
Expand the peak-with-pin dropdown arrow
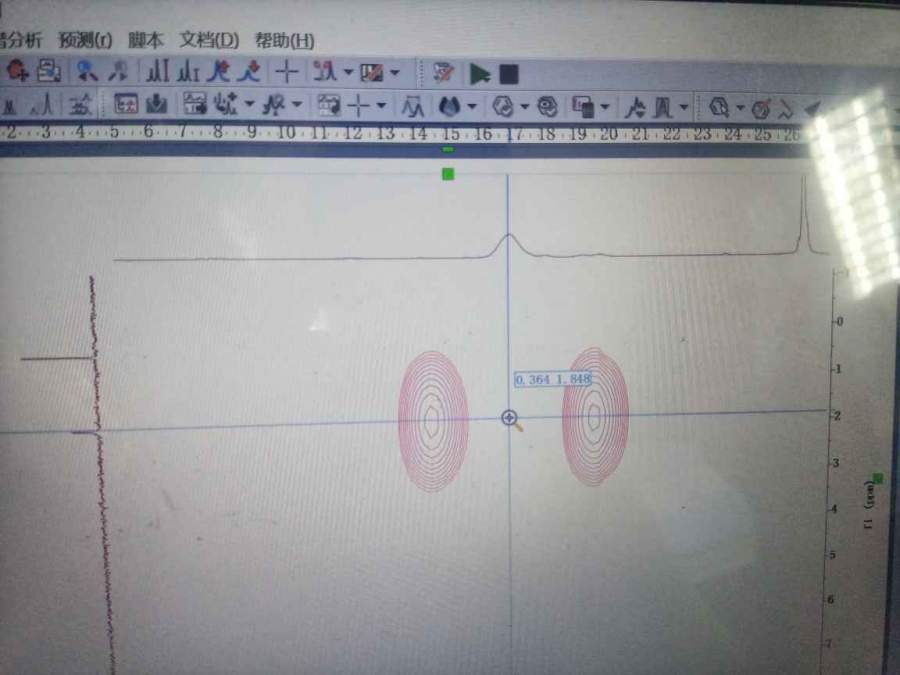click(297, 104)
